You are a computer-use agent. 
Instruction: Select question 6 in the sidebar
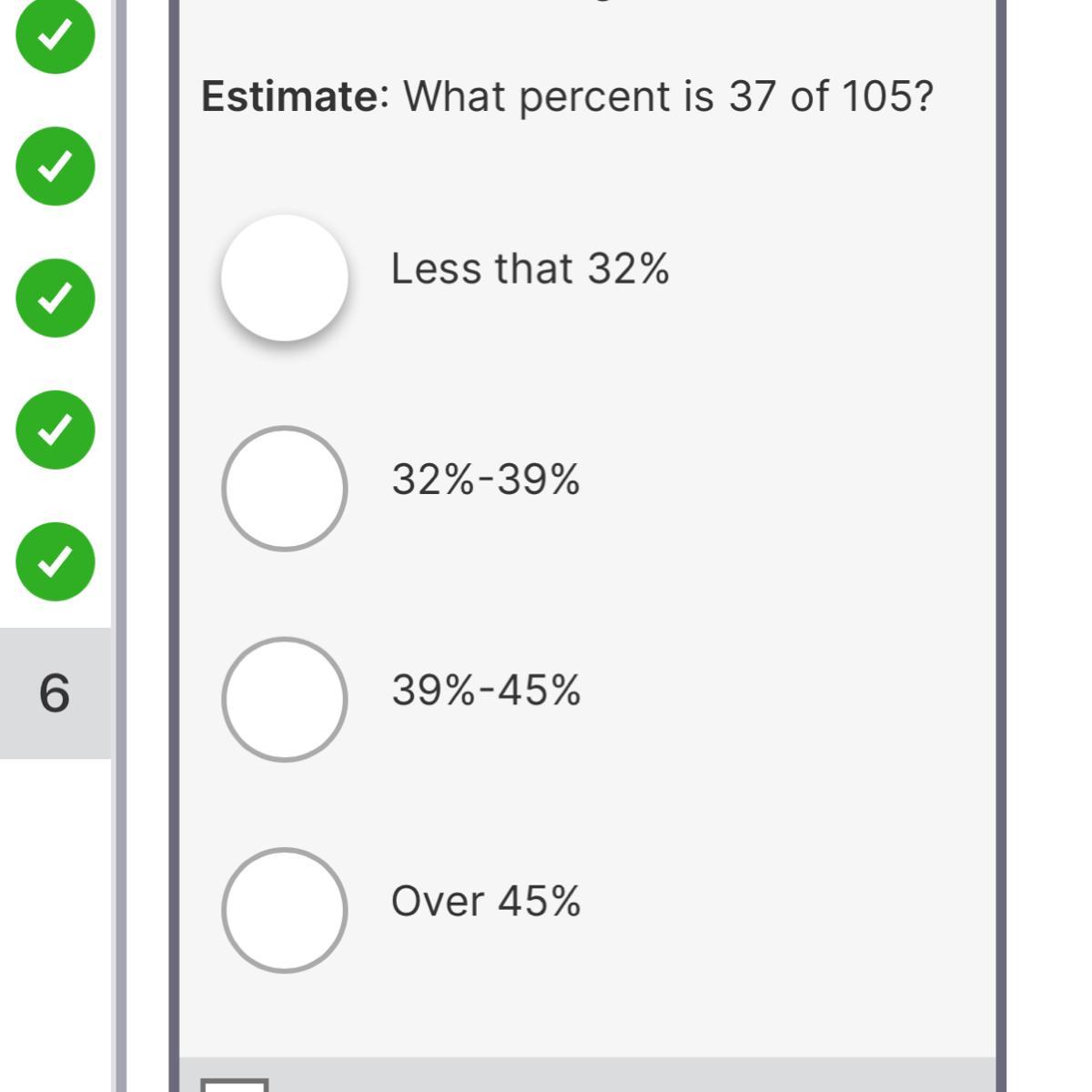pos(55,693)
